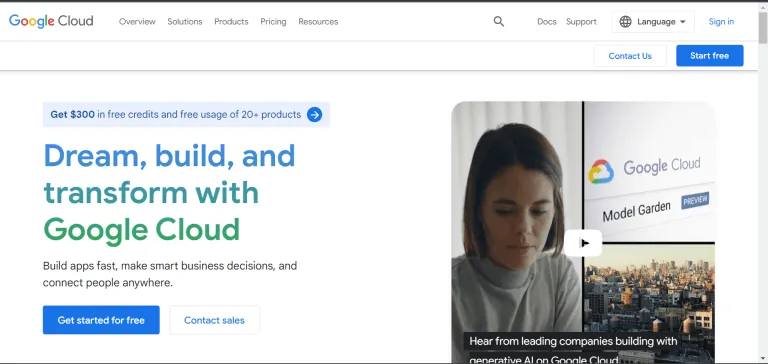The height and width of the screenshot is (364, 768).
Task: Open the search magnifier icon
Action: coord(499,22)
